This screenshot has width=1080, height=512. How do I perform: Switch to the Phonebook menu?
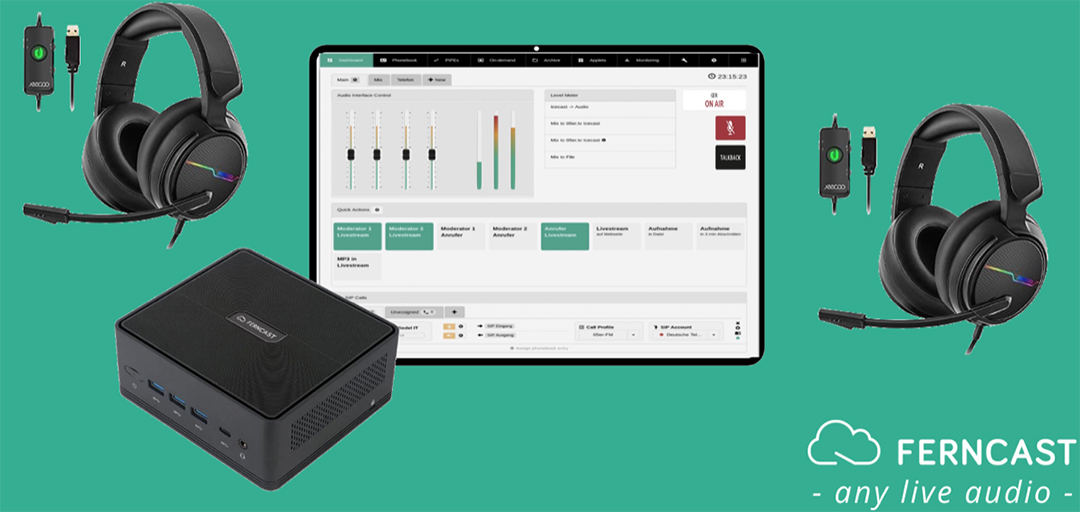[400, 60]
